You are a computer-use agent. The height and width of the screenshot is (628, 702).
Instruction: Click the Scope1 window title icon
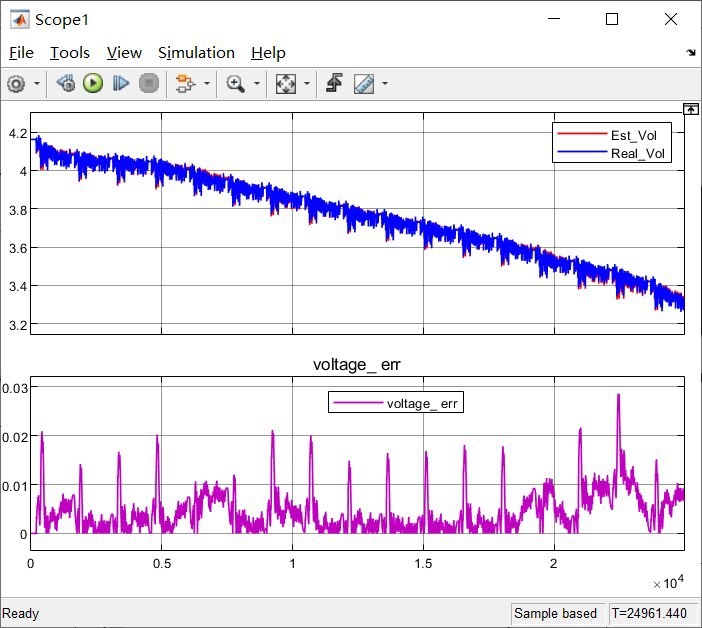click(20, 20)
